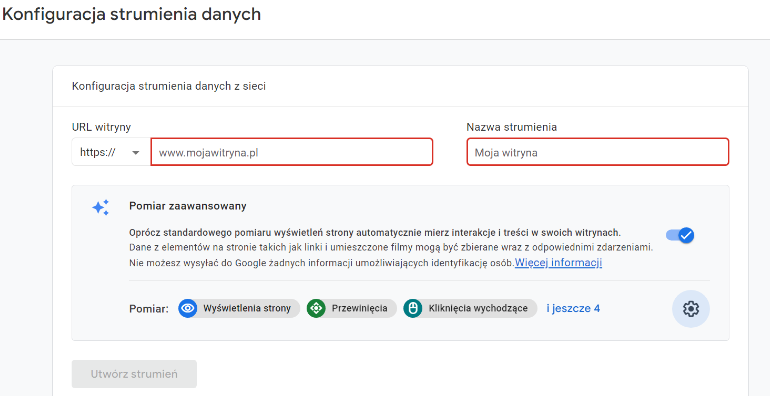Open the Więcej informacji link
770x396 pixels.
click(558, 262)
